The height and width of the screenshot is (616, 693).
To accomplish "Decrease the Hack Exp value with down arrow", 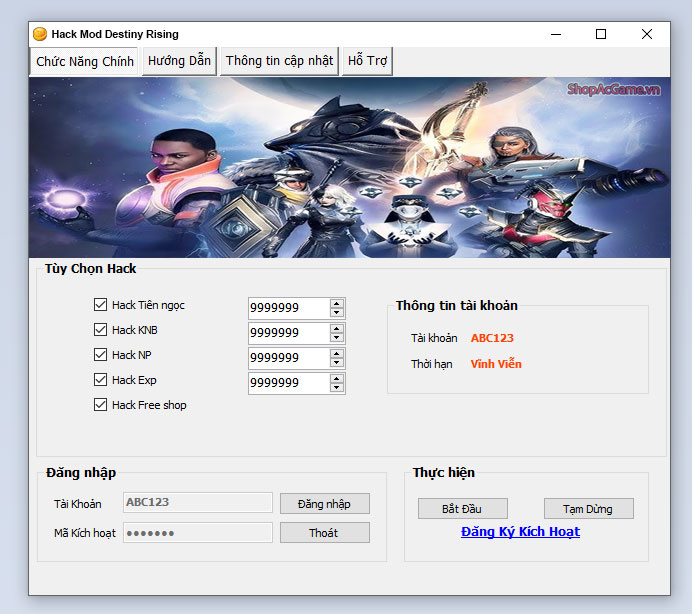I will coord(337,388).
